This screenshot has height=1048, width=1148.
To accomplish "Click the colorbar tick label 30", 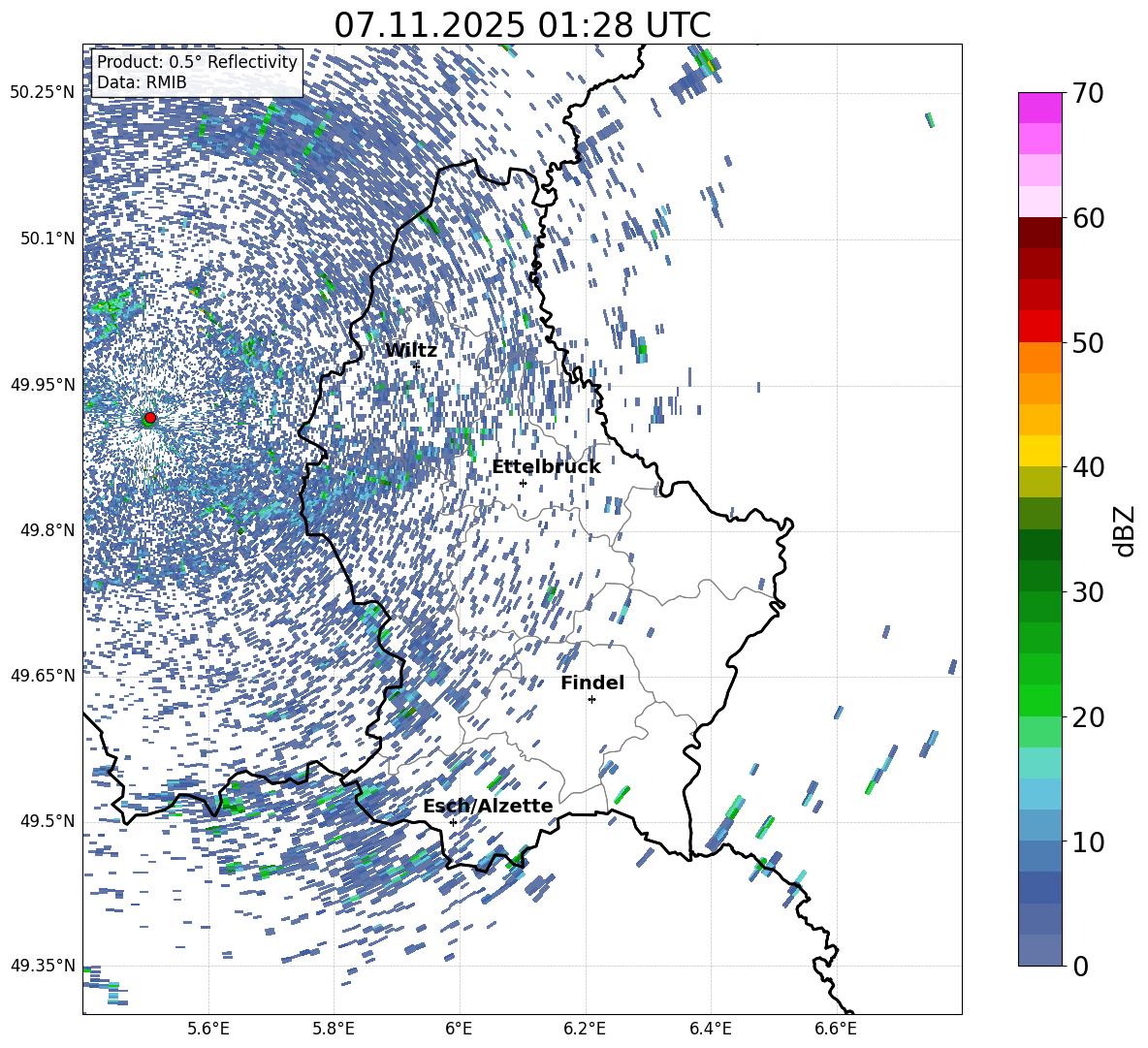I will (x=1088, y=592).
